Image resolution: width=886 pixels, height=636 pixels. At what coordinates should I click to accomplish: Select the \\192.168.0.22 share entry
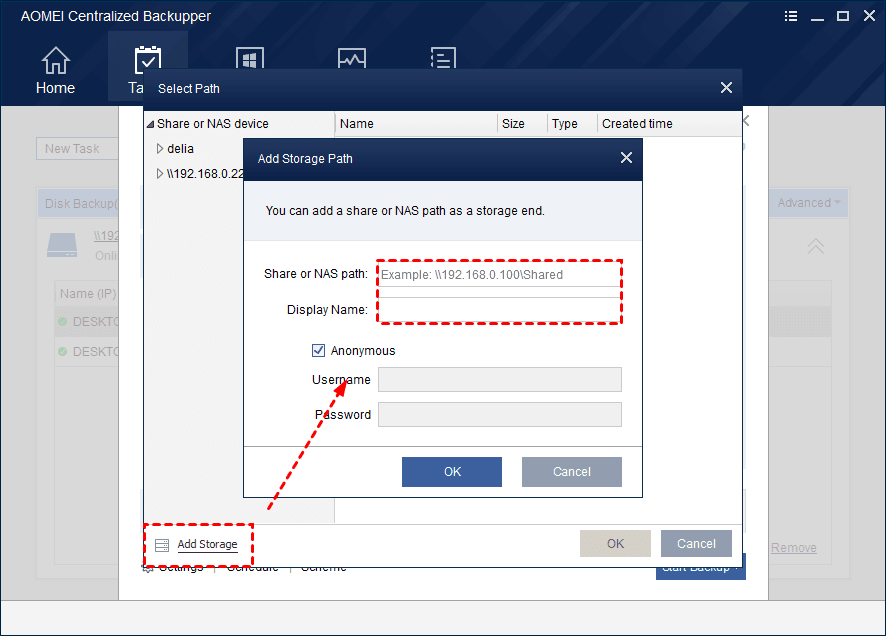205,173
